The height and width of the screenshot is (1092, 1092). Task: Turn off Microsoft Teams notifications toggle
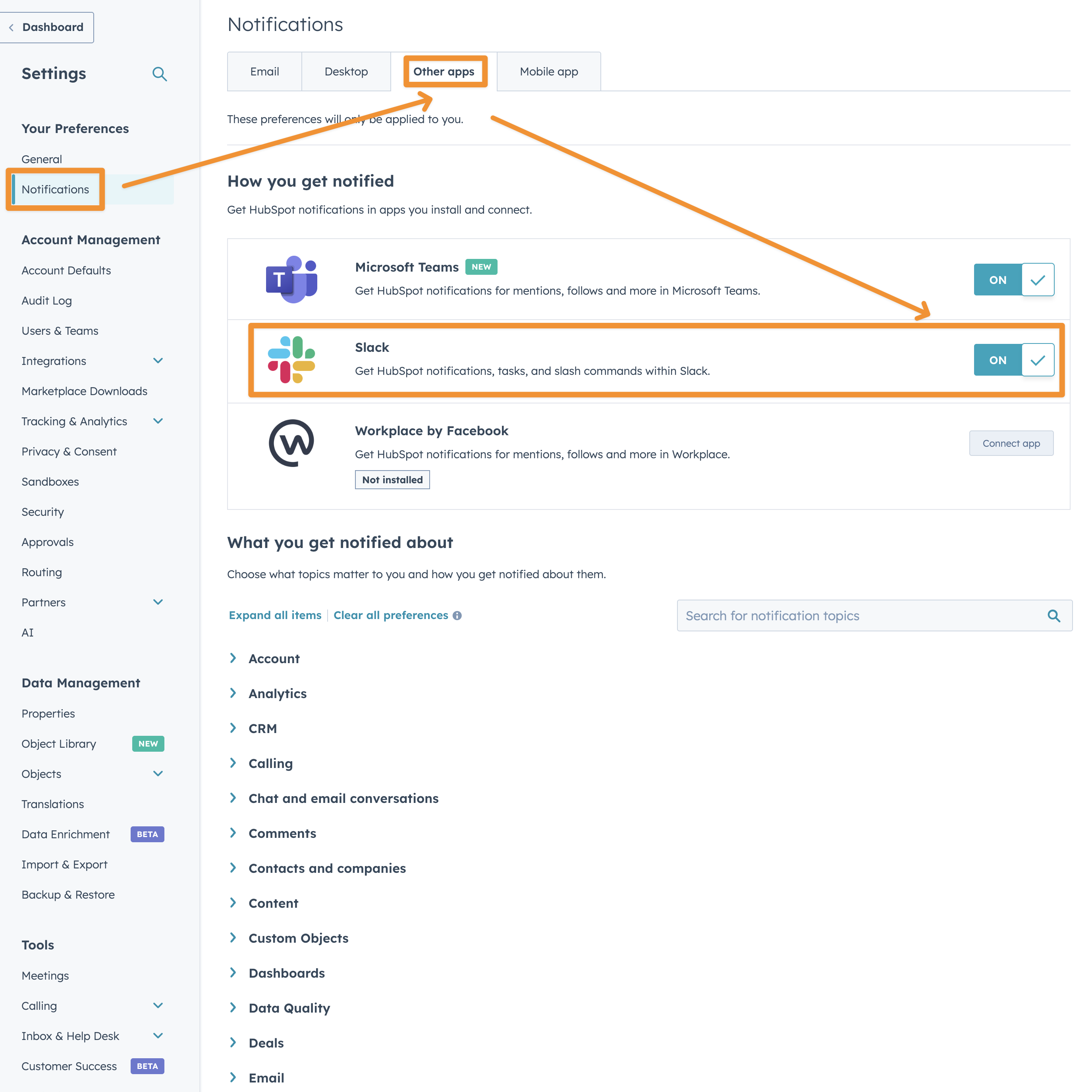point(1013,280)
